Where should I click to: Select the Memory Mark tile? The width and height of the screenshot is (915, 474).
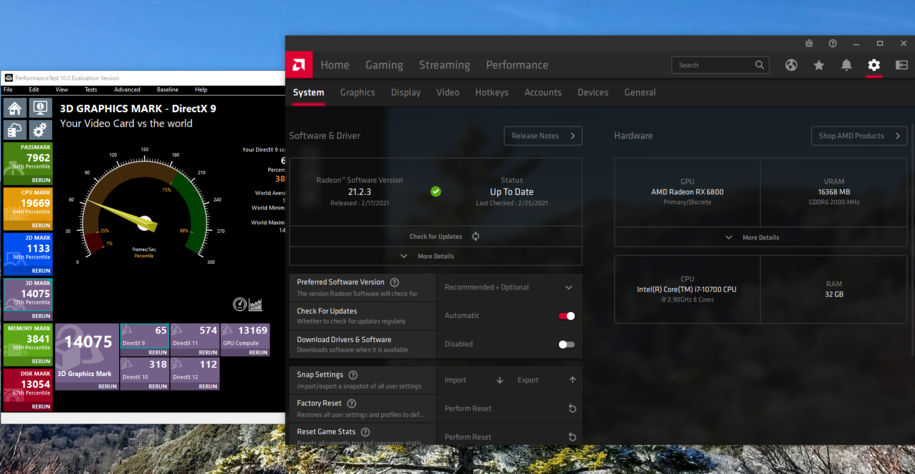point(27,344)
